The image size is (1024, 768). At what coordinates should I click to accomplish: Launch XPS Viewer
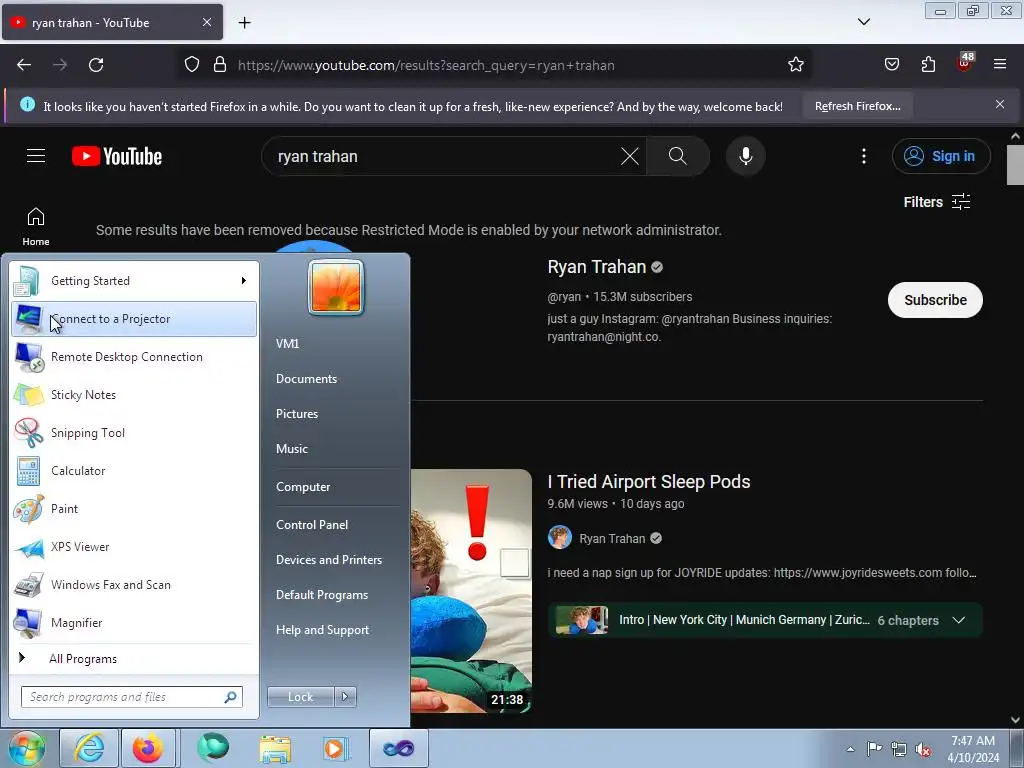pyautogui.click(x=134, y=547)
